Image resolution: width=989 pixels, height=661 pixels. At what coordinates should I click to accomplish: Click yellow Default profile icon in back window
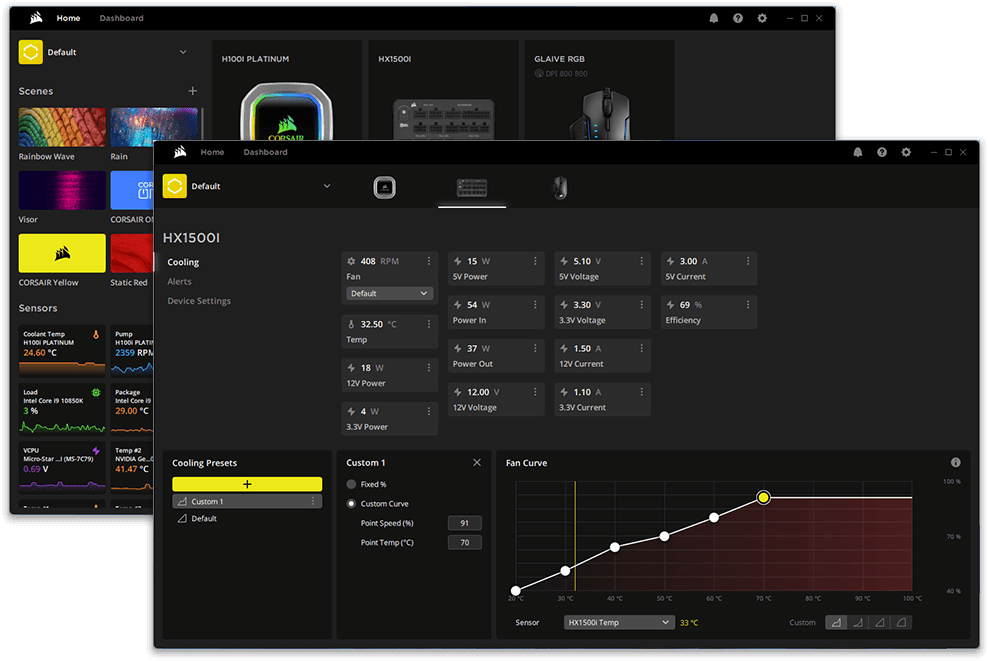(30, 52)
